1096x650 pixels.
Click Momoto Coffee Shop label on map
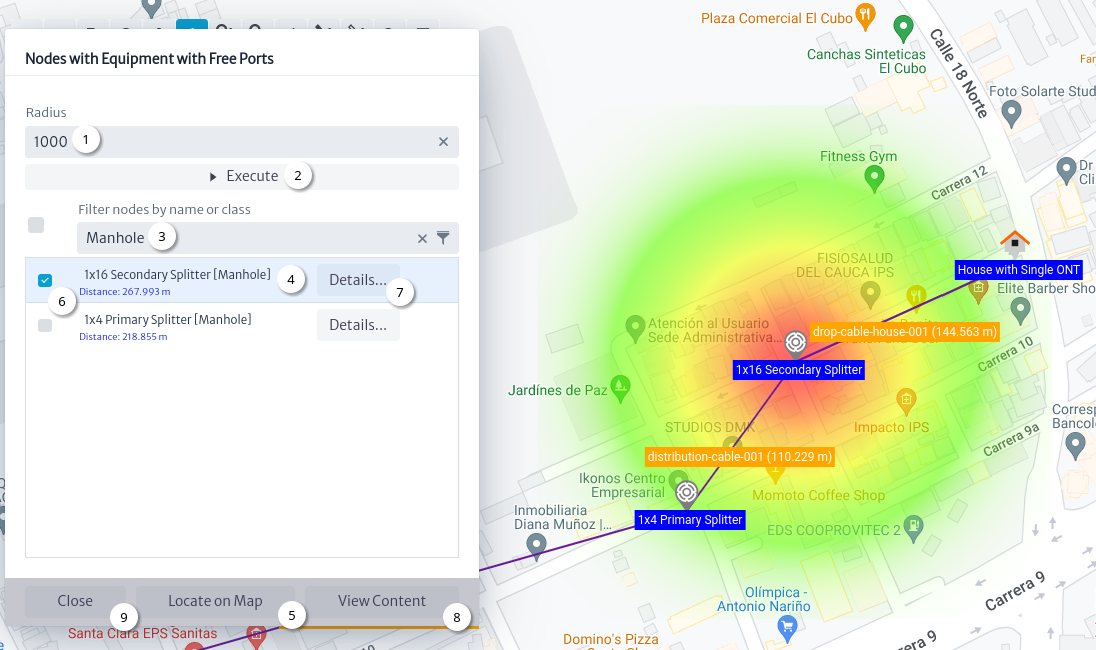pyautogui.click(x=819, y=496)
